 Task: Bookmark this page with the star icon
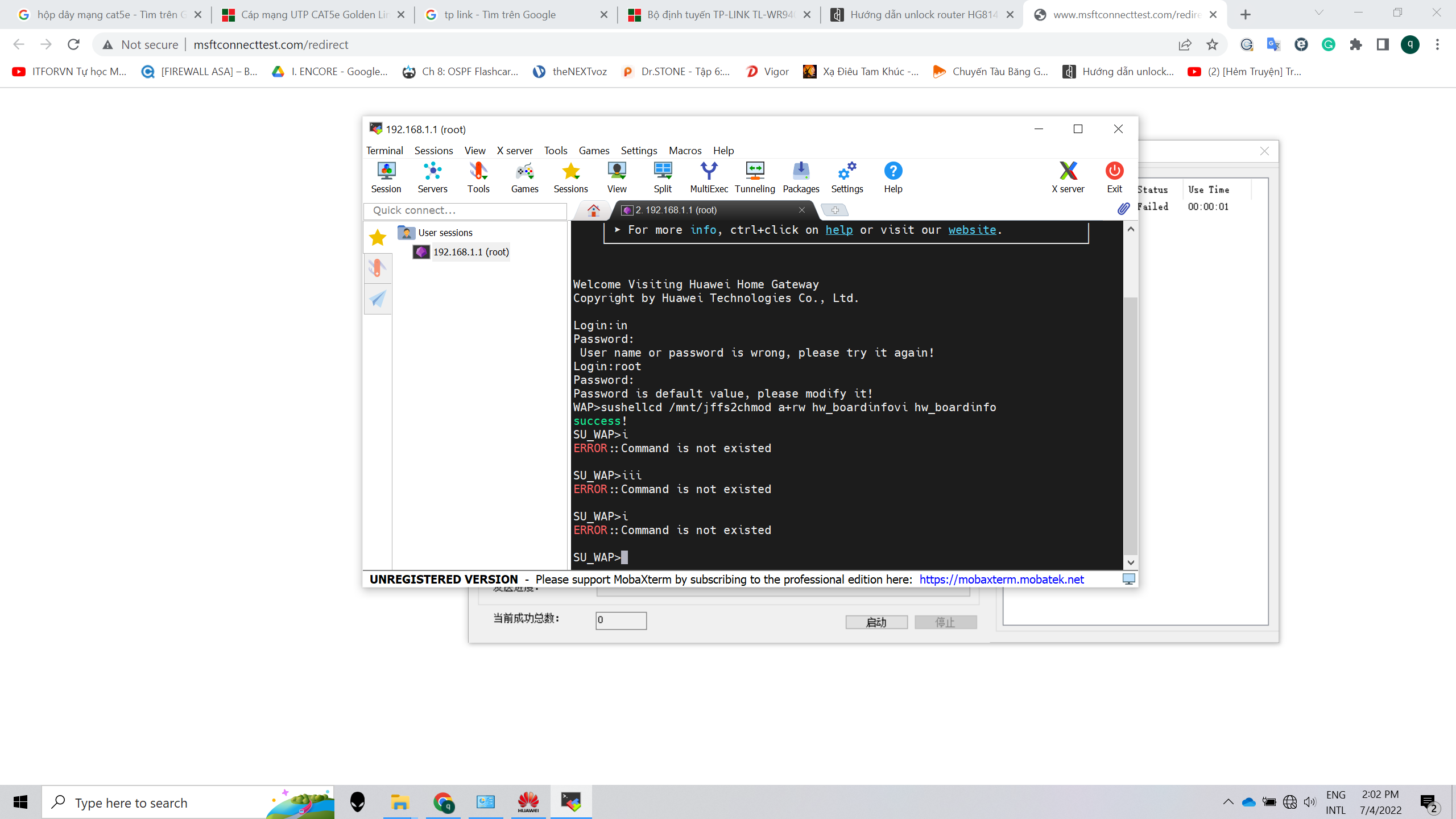pos(1212,44)
